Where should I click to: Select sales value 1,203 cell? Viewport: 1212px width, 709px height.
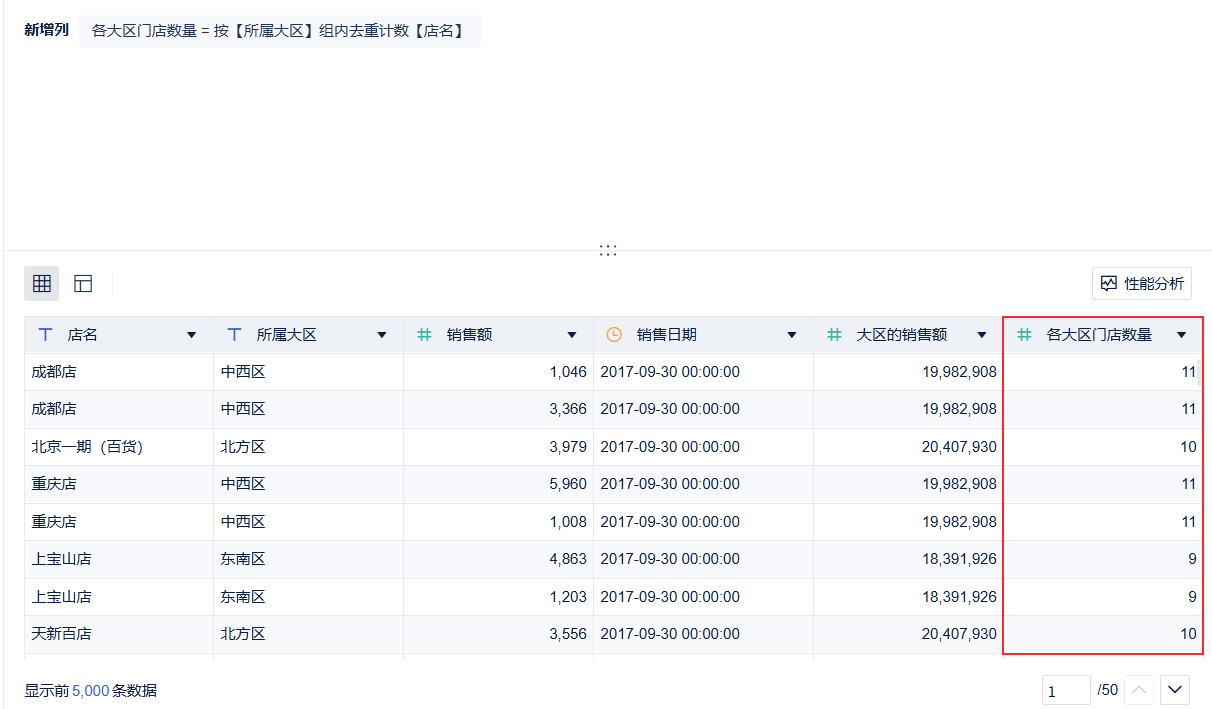point(498,597)
